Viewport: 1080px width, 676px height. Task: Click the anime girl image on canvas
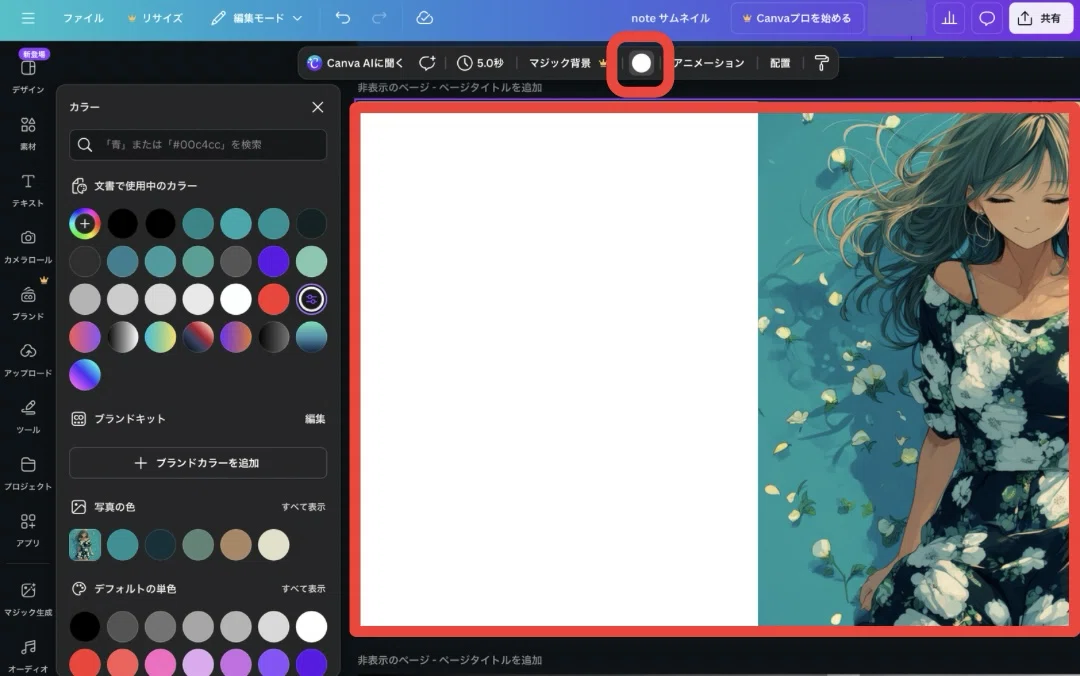(913, 369)
